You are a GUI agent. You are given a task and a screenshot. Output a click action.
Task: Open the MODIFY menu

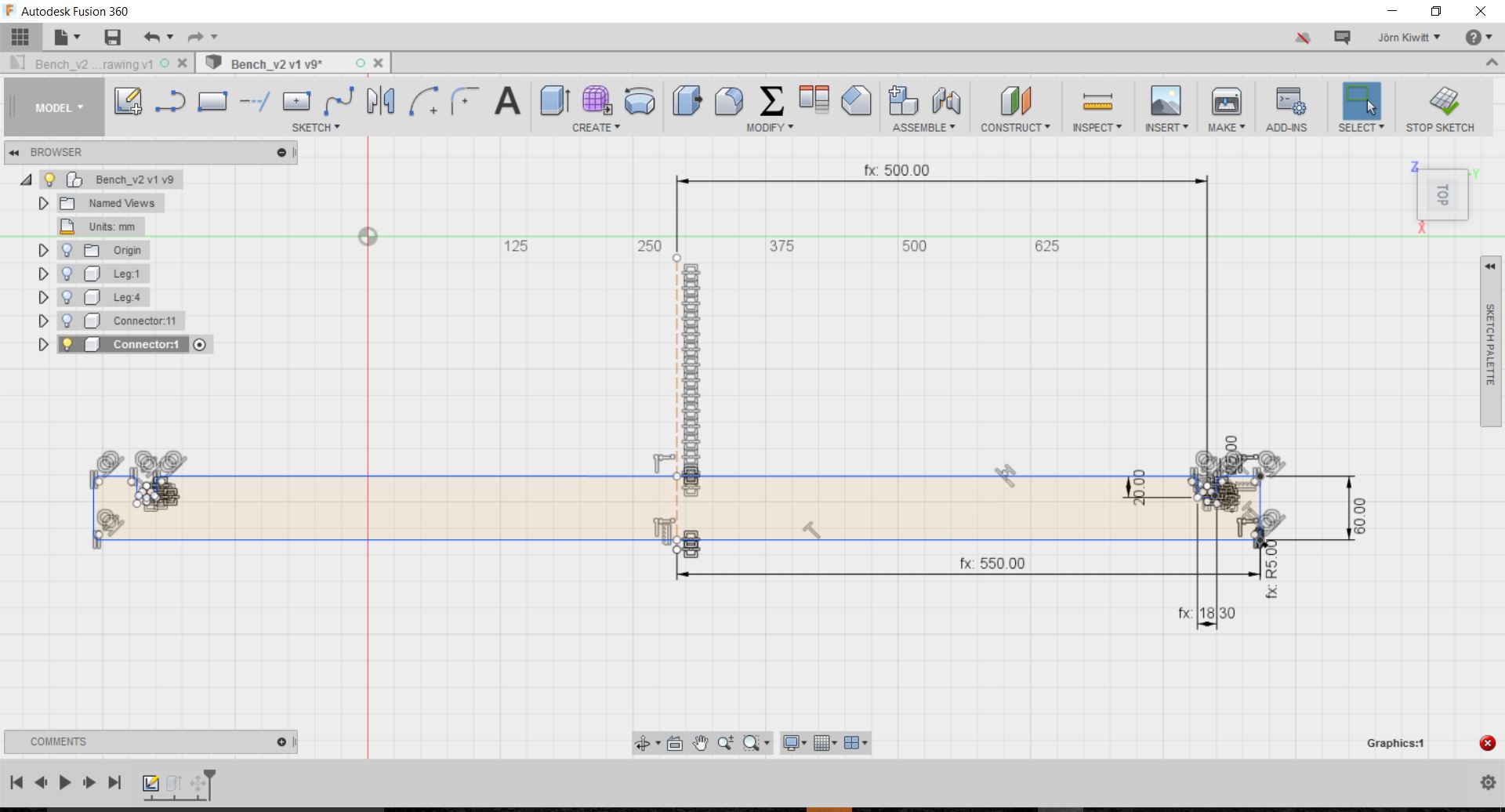pyautogui.click(x=770, y=127)
